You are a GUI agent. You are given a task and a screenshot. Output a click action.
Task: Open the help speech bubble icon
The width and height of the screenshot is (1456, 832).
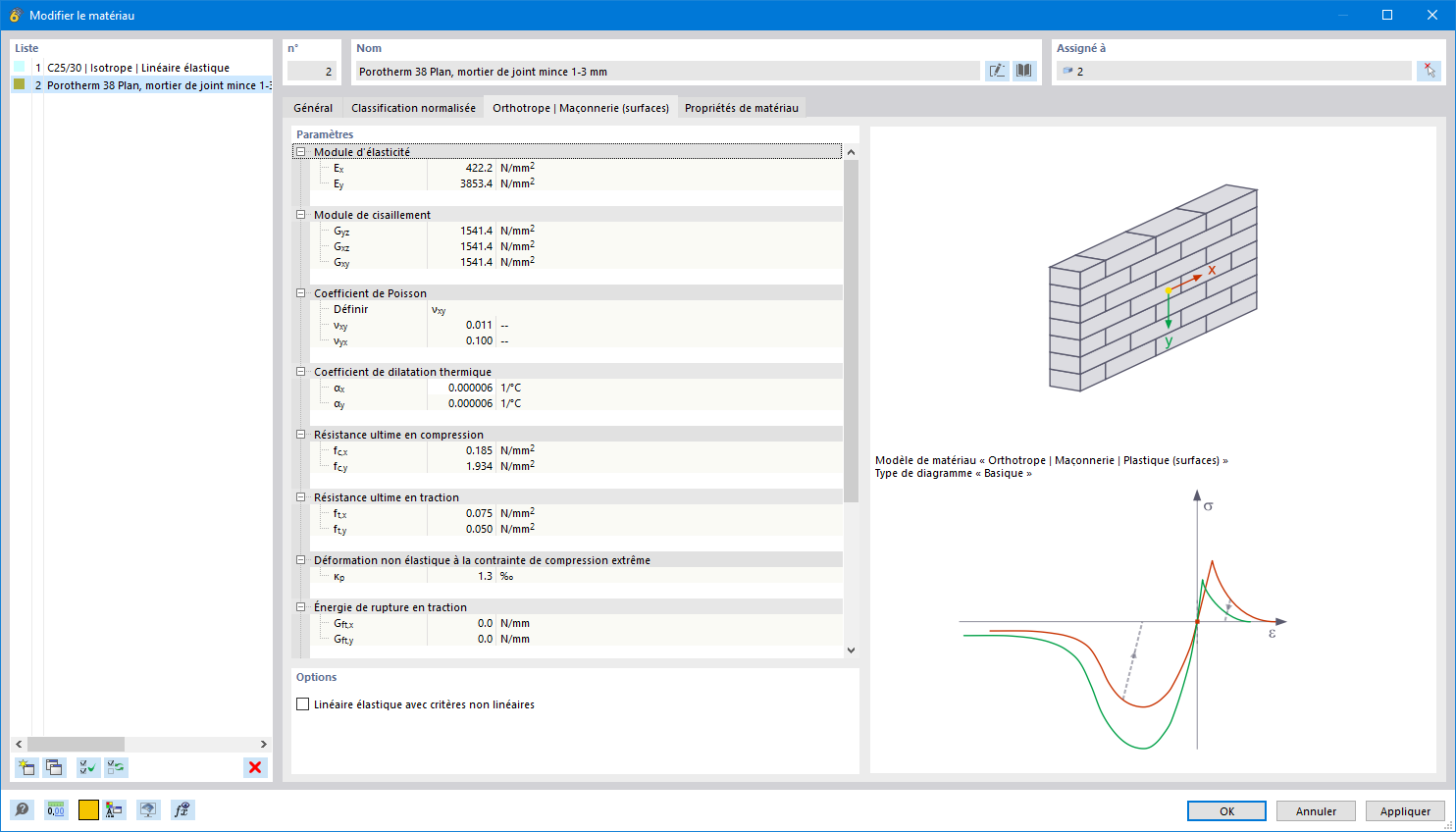(23, 809)
